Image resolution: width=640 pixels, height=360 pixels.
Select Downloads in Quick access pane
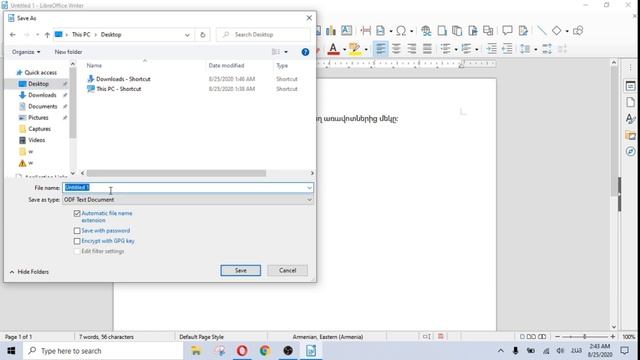coord(42,95)
